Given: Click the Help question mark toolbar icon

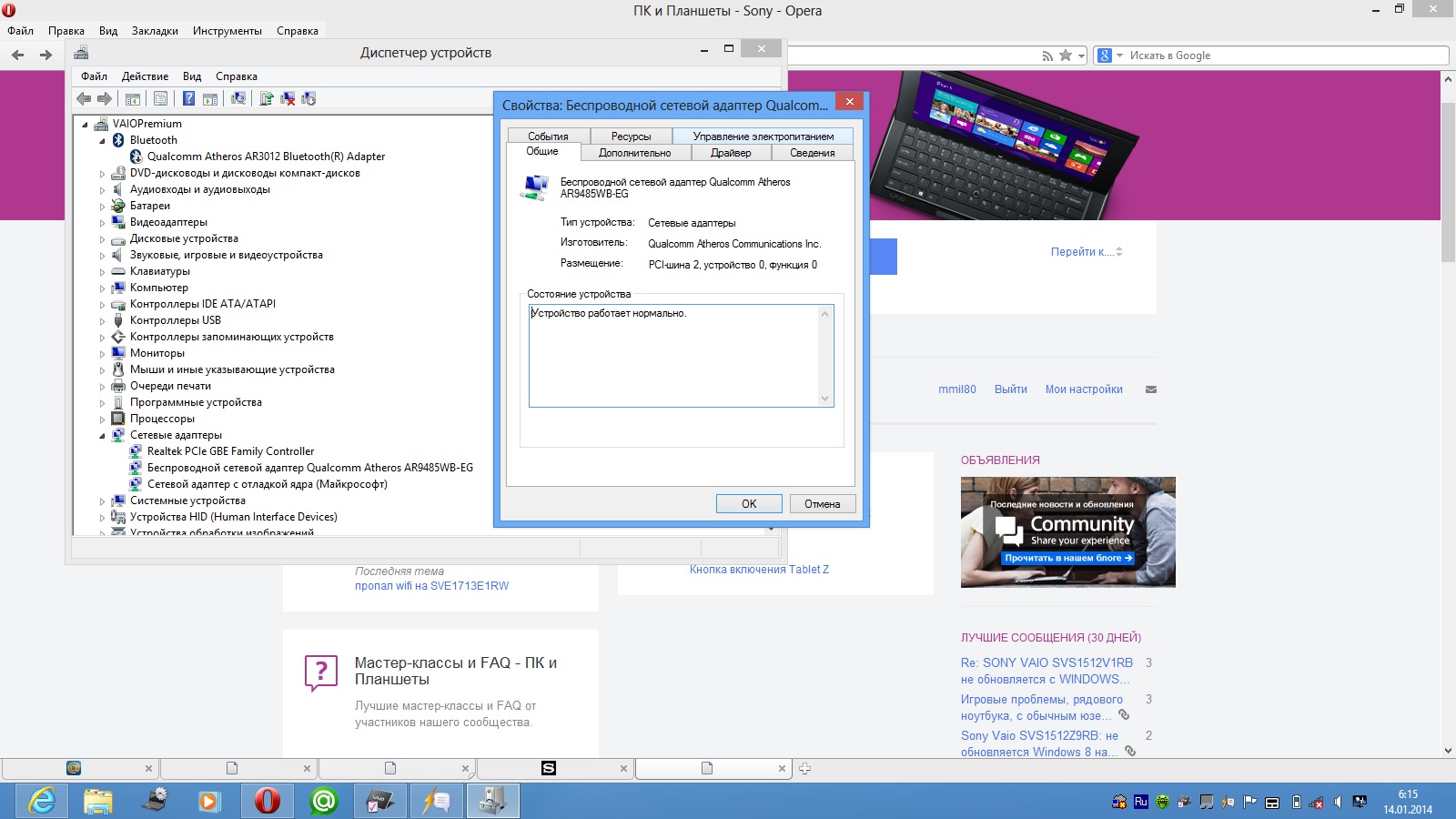Looking at the screenshot, I should [188, 98].
